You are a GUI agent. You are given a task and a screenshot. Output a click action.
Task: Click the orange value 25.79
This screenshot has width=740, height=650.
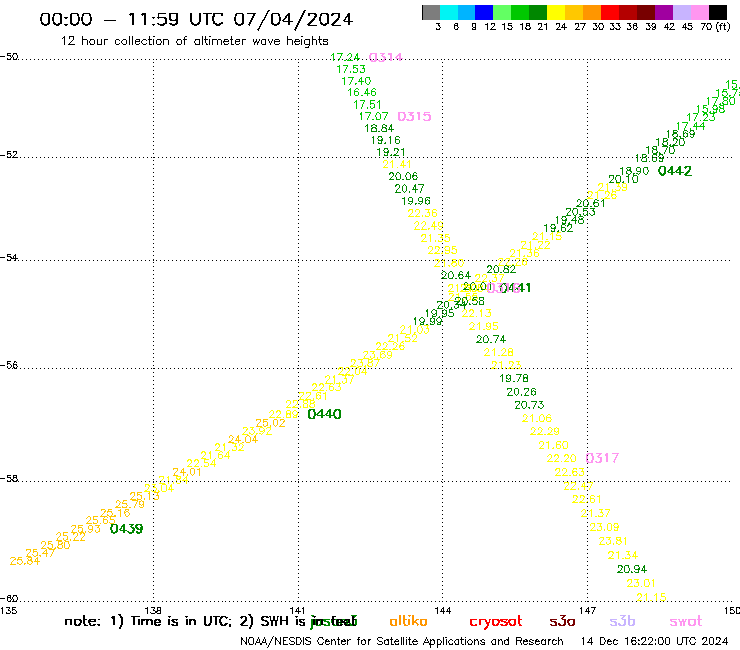pos(130,505)
